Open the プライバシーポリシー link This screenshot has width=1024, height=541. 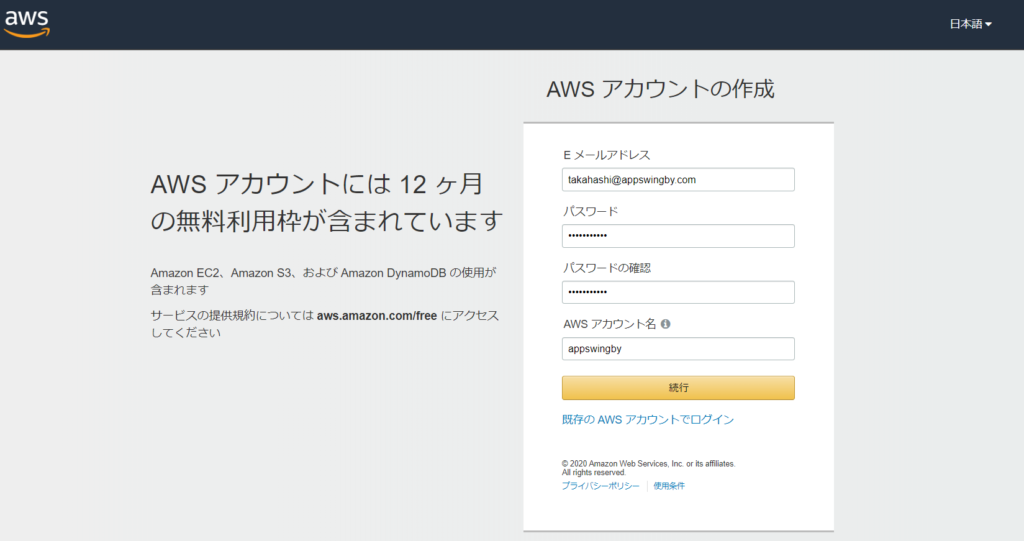[600, 485]
